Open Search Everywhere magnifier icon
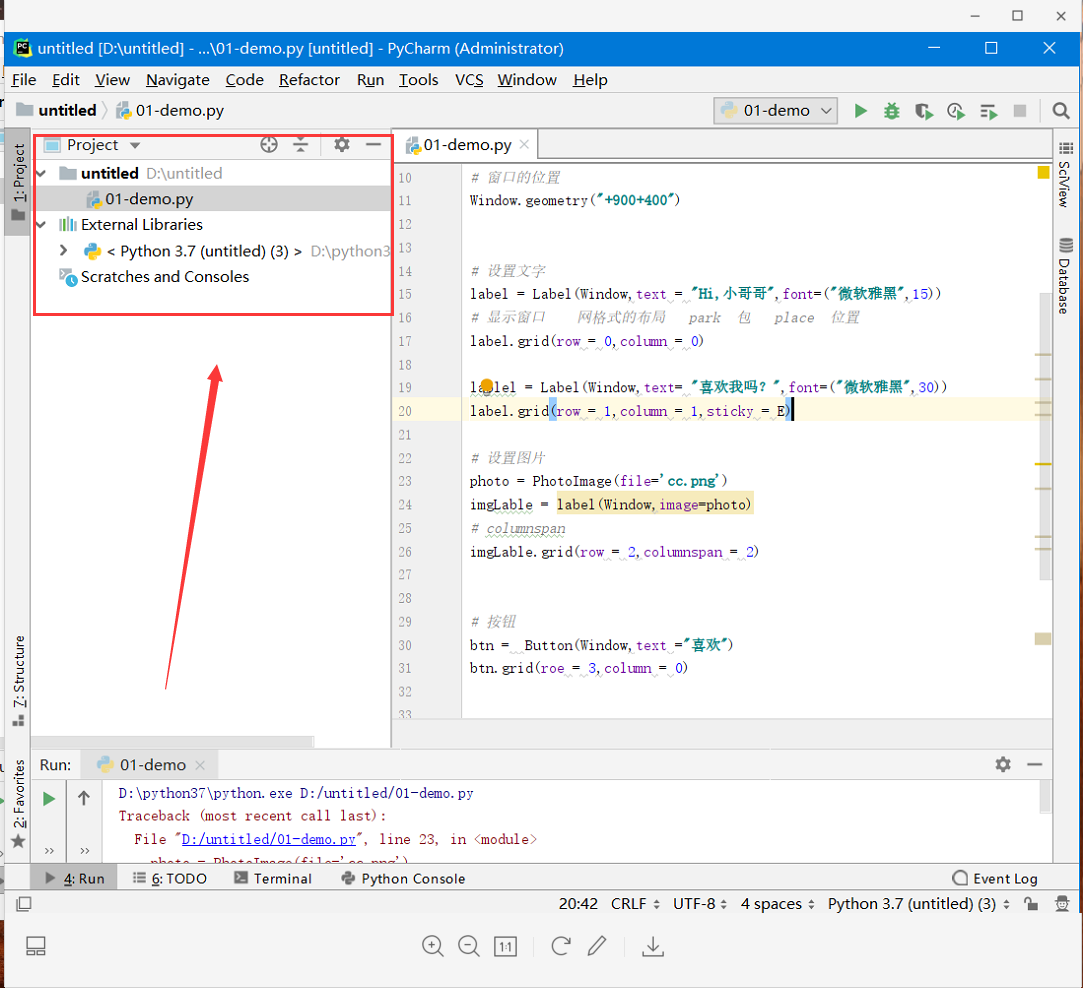This screenshot has height=988, width=1083. pyautogui.click(x=1061, y=111)
